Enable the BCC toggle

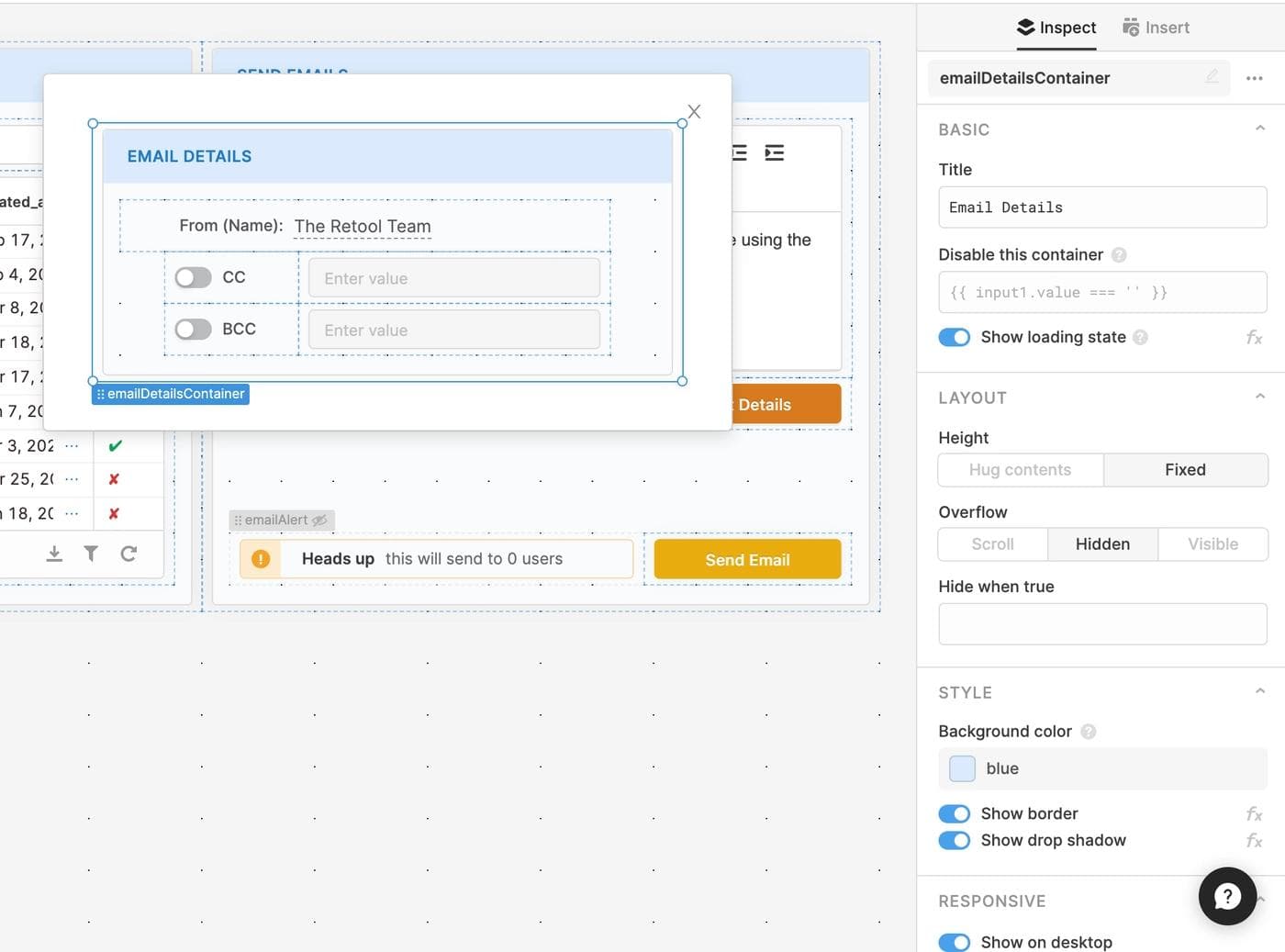click(x=194, y=329)
